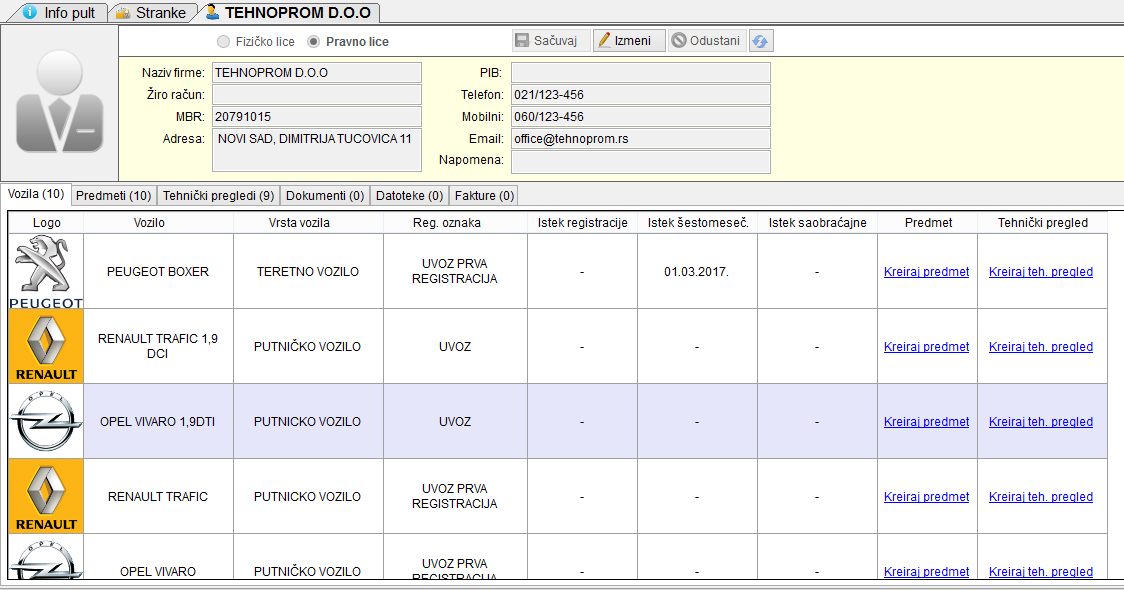This screenshot has width=1124, height=590.
Task: Select the TEHNOPROM D.O.O tab
Action: click(x=288, y=12)
